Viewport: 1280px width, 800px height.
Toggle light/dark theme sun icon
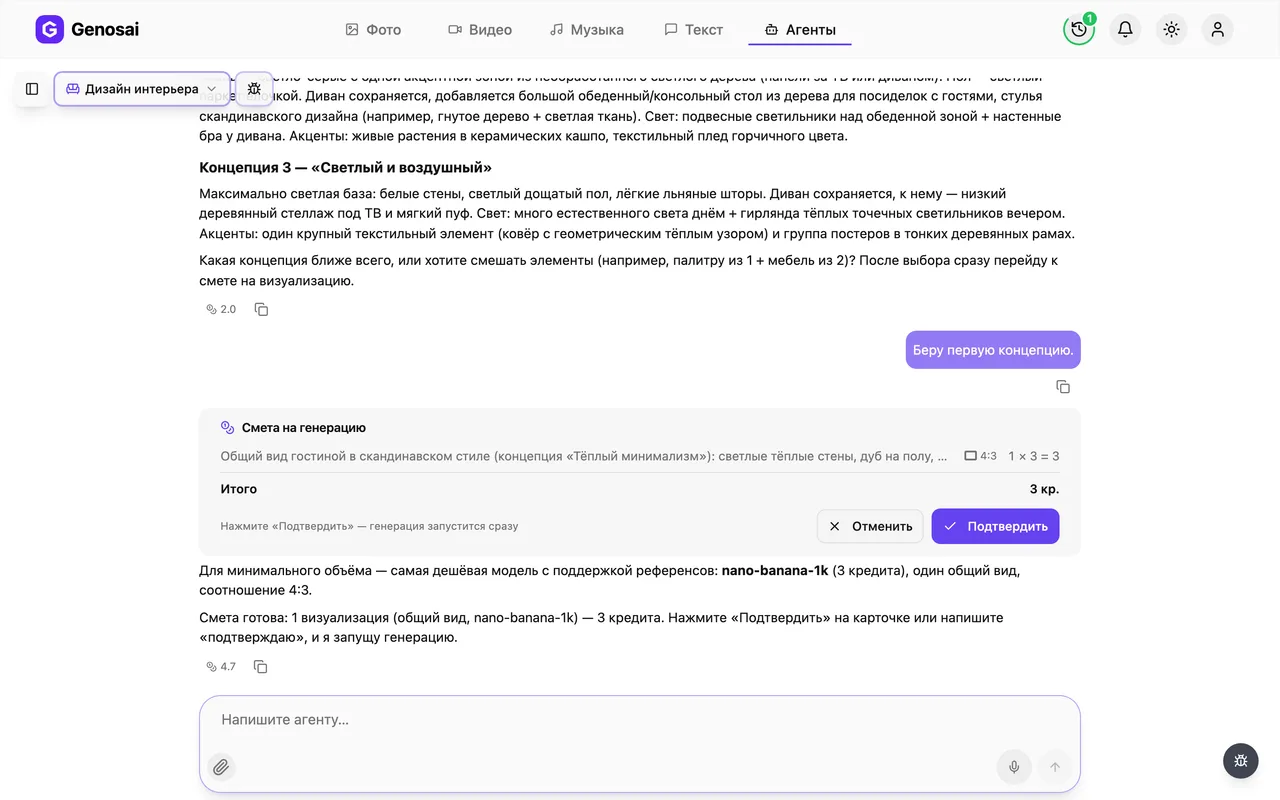(1171, 29)
